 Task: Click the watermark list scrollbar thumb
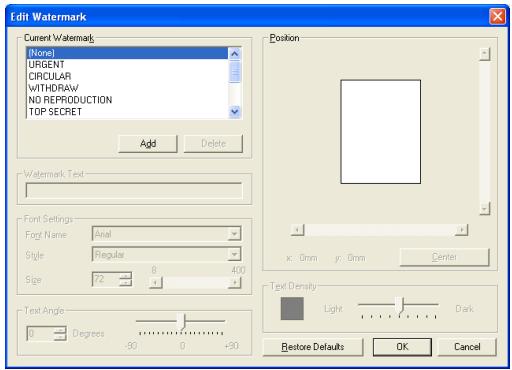pos(235,71)
